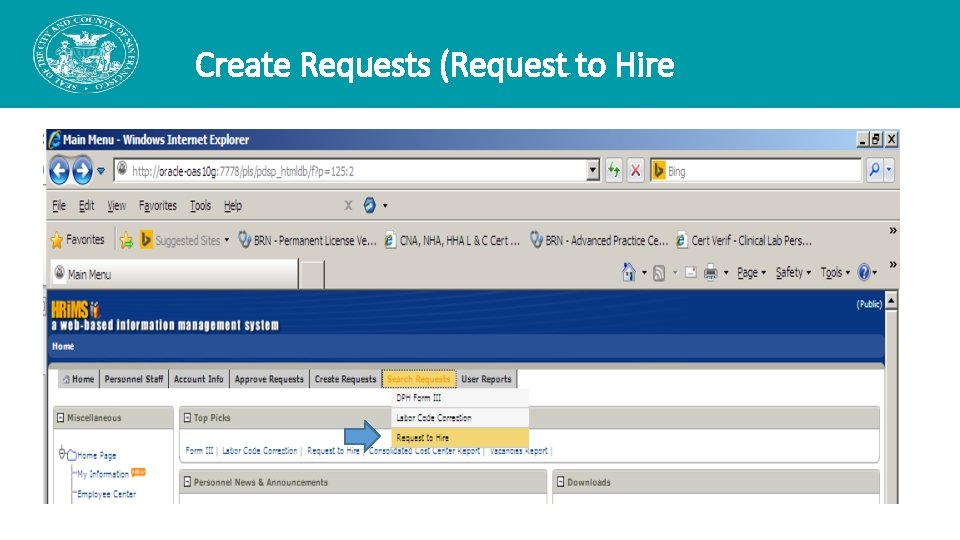960x540 pixels.
Task: Open Cert Verif - Clinical Lab Pers favorite
Action: (x=744, y=241)
